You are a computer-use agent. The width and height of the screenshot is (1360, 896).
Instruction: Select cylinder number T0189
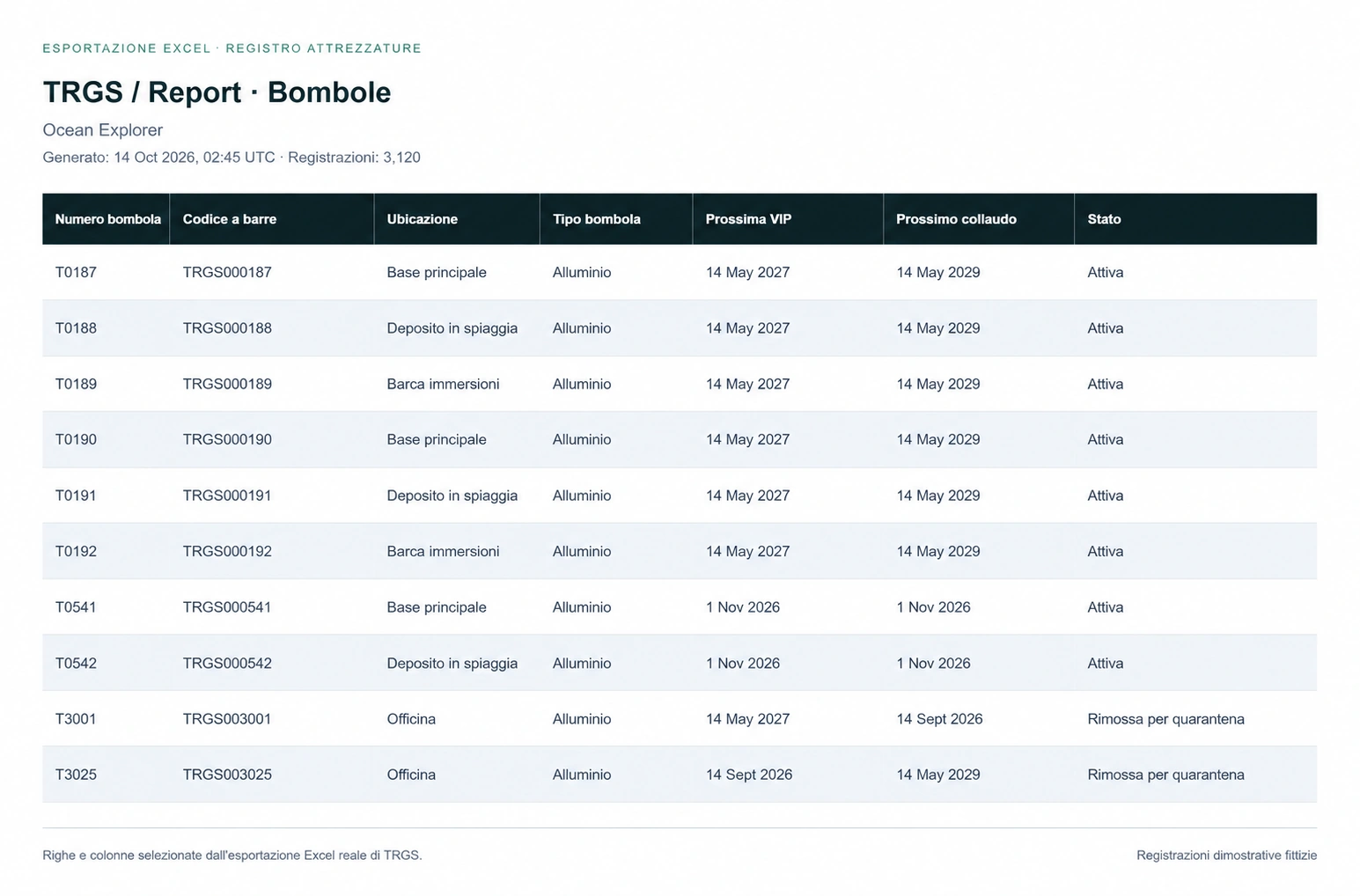76,385
